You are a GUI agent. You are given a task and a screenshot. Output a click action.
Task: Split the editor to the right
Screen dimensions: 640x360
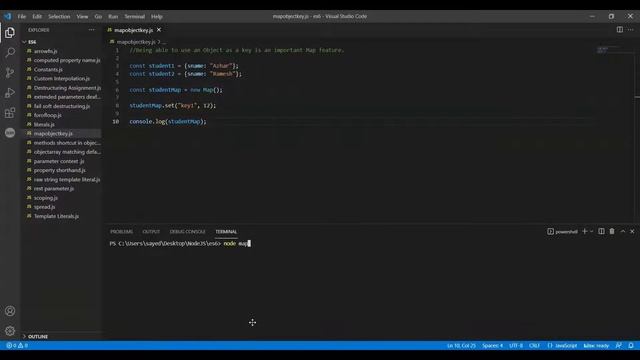(x=620, y=30)
